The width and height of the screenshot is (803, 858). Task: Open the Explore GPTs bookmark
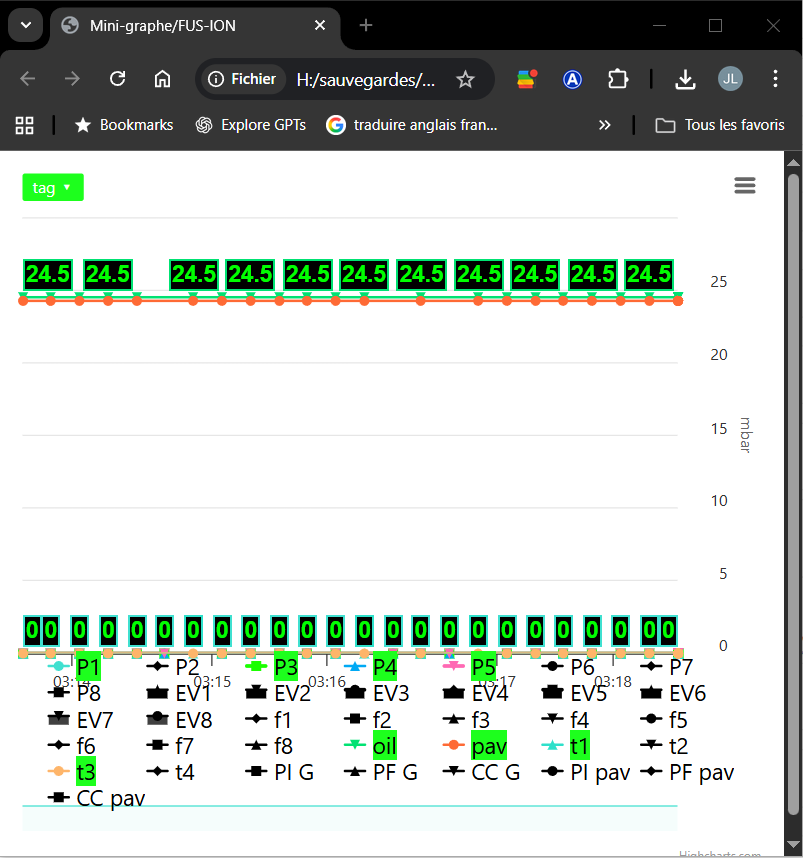pyautogui.click(x=251, y=125)
